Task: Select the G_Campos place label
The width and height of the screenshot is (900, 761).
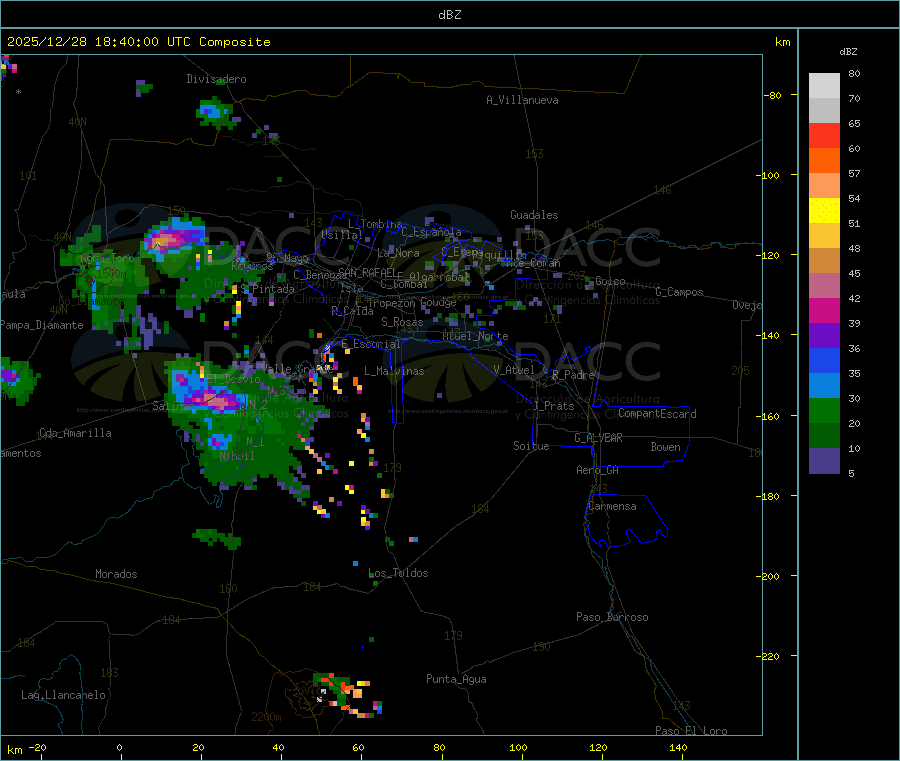Action: [x=679, y=292]
